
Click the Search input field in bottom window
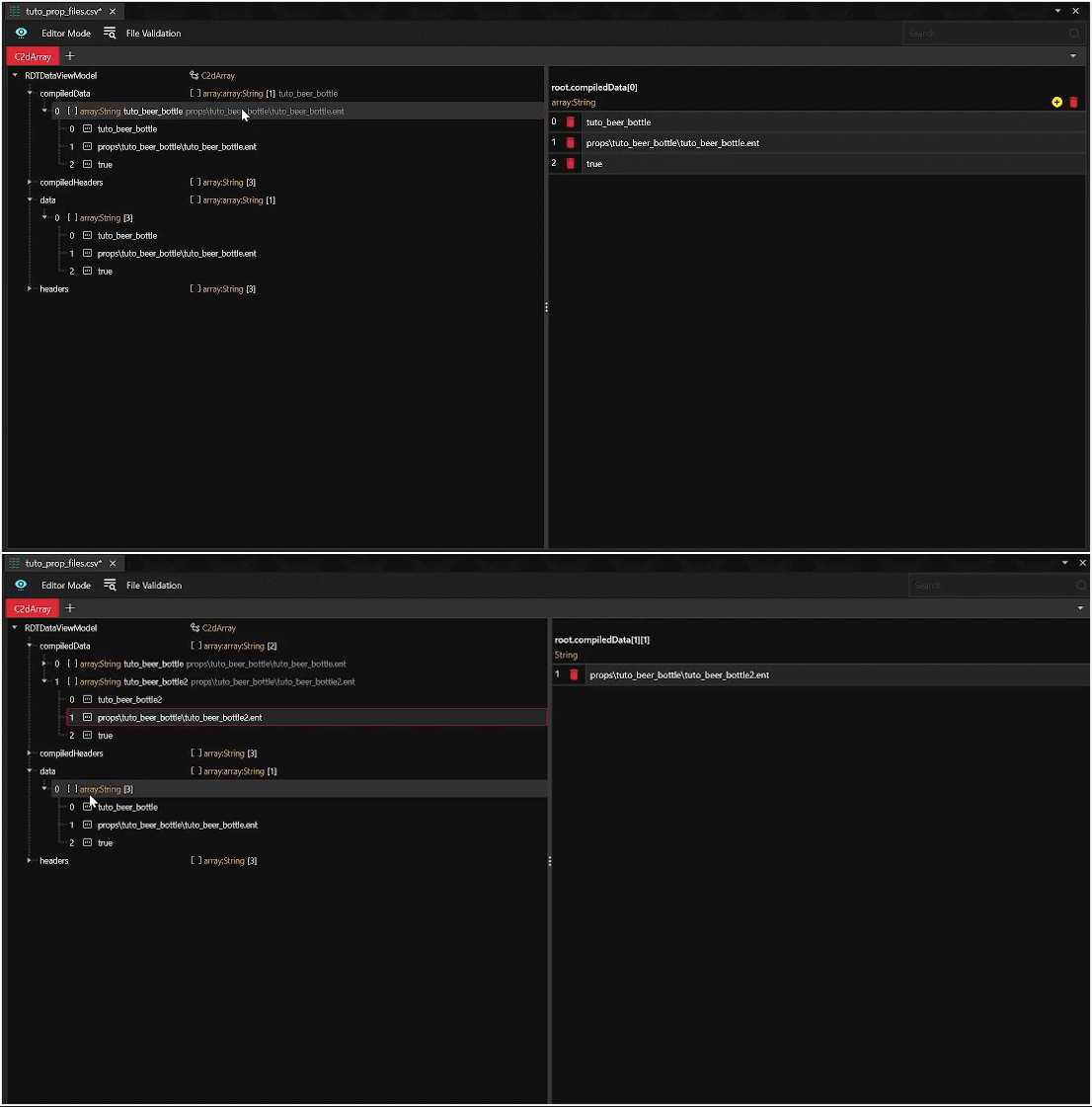pyautogui.click(x=987, y=586)
